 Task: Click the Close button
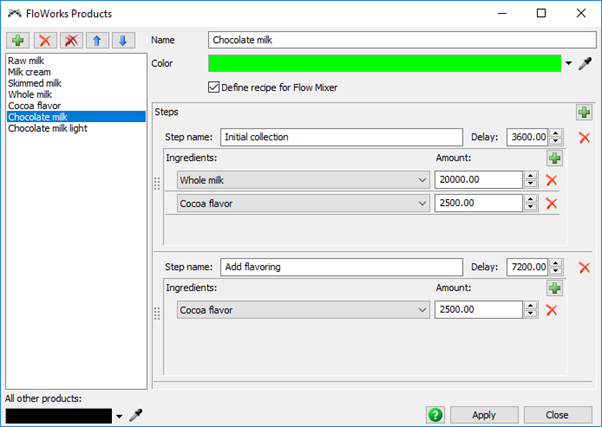(x=557, y=415)
